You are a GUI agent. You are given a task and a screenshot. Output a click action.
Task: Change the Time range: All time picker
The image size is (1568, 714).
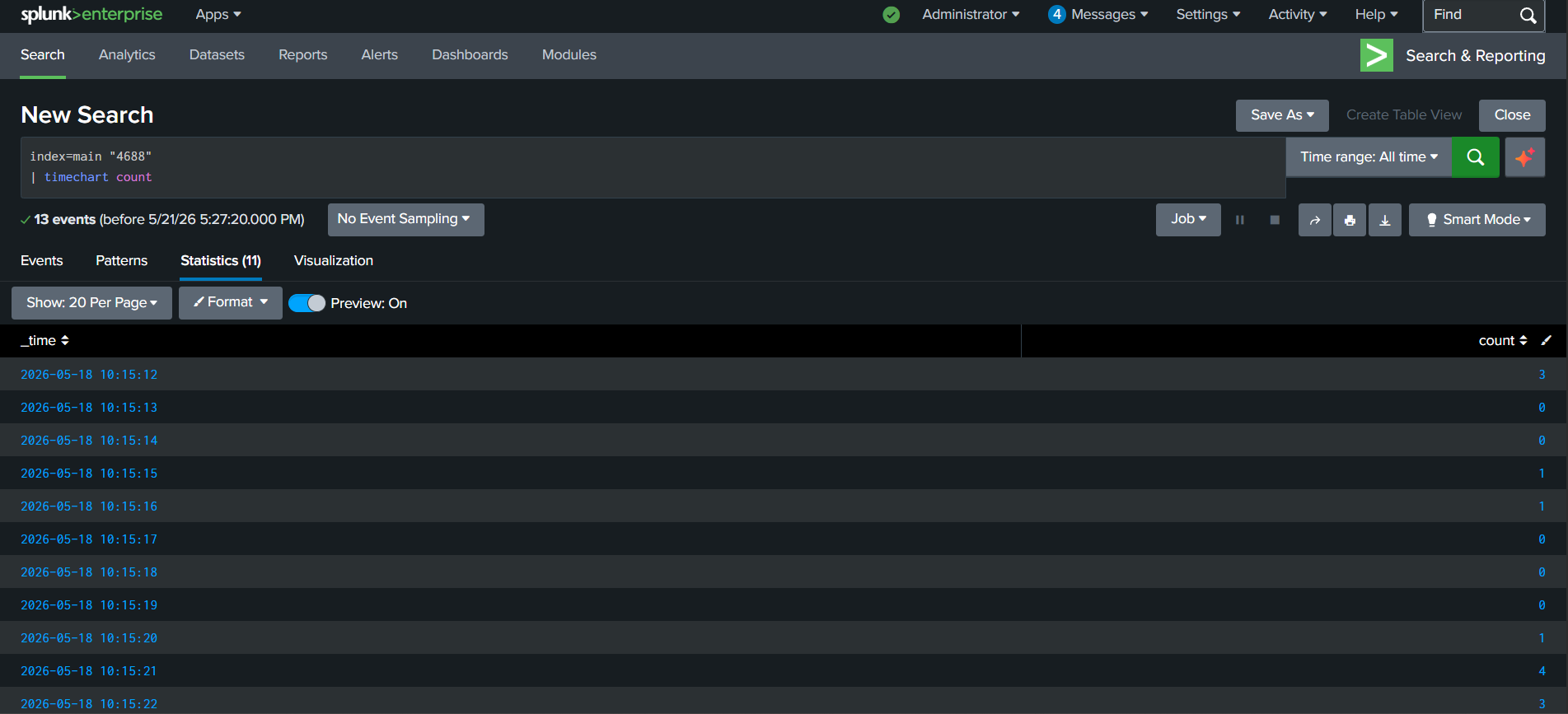click(1369, 157)
